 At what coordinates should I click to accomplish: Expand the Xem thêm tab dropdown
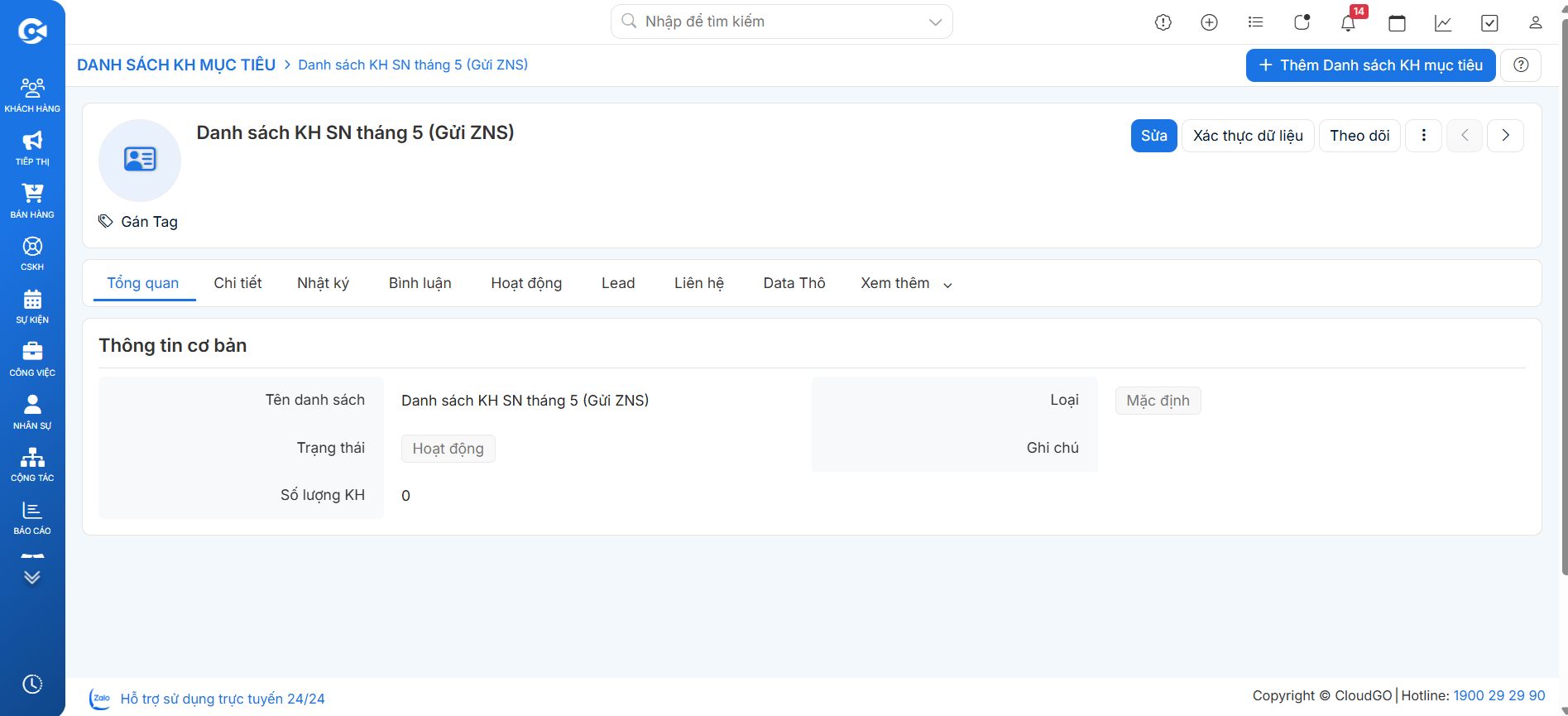tap(906, 283)
